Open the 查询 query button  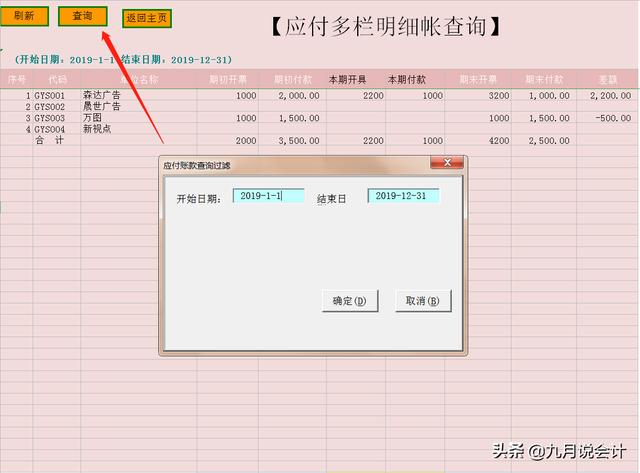click(x=82, y=16)
